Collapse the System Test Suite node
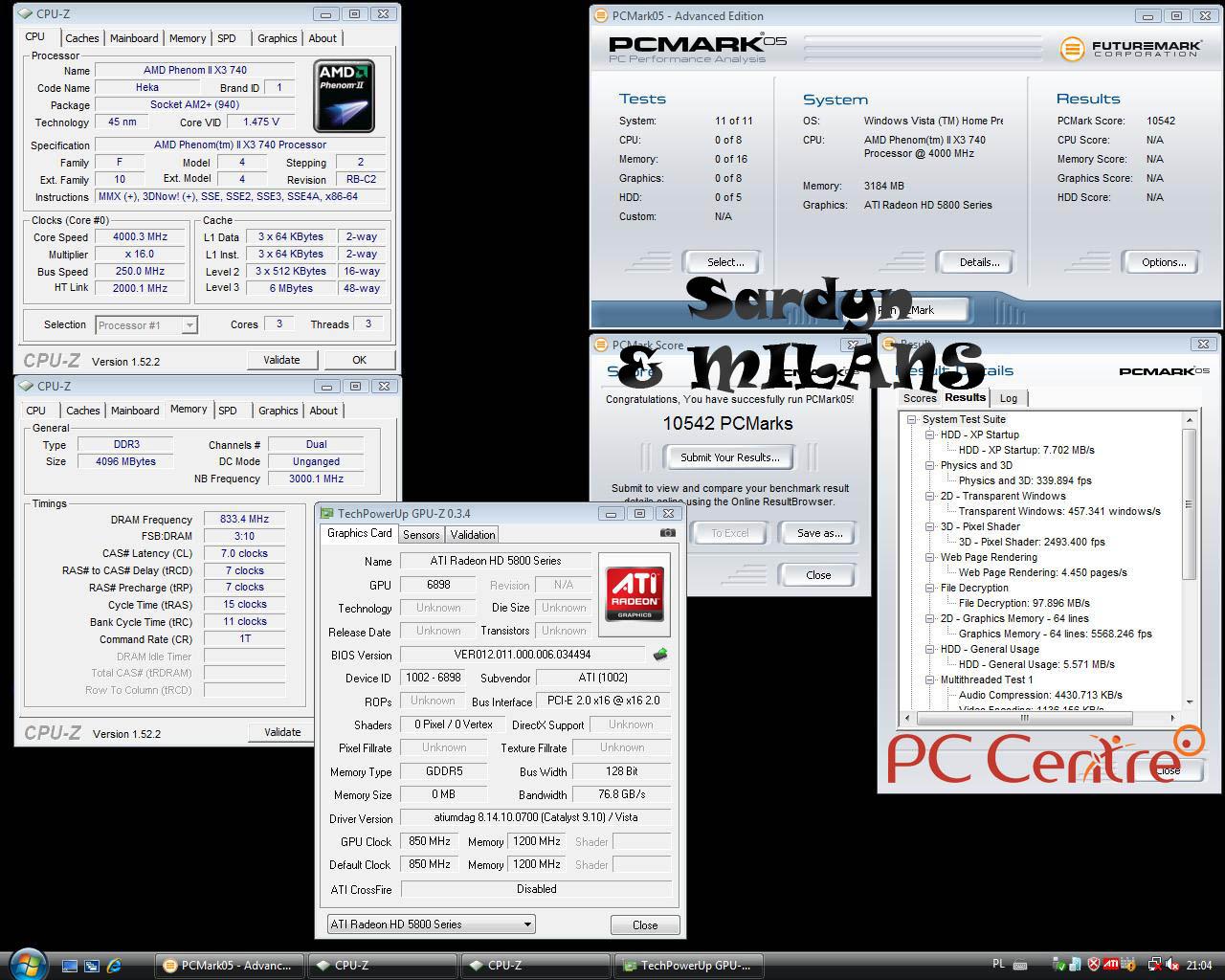 coord(912,419)
